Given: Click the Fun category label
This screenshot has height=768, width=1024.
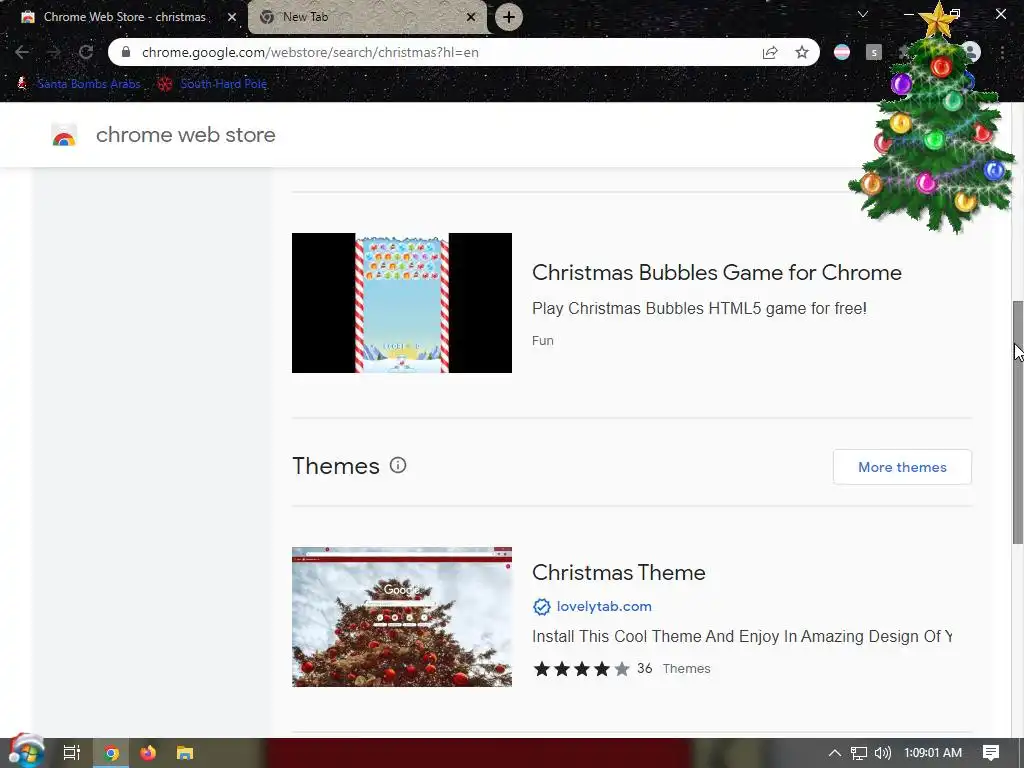Looking at the screenshot, I should click(x=543, y=341).
